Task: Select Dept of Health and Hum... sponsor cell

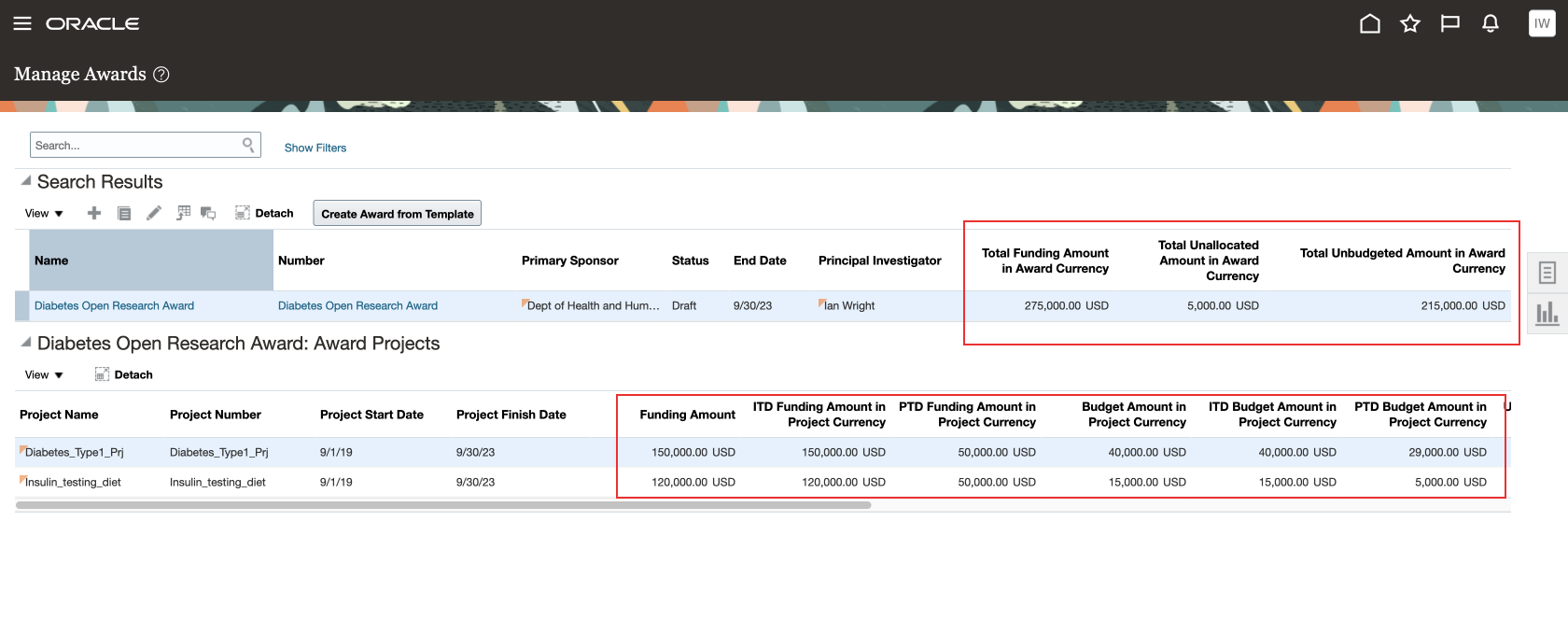Action: (591, 305)
